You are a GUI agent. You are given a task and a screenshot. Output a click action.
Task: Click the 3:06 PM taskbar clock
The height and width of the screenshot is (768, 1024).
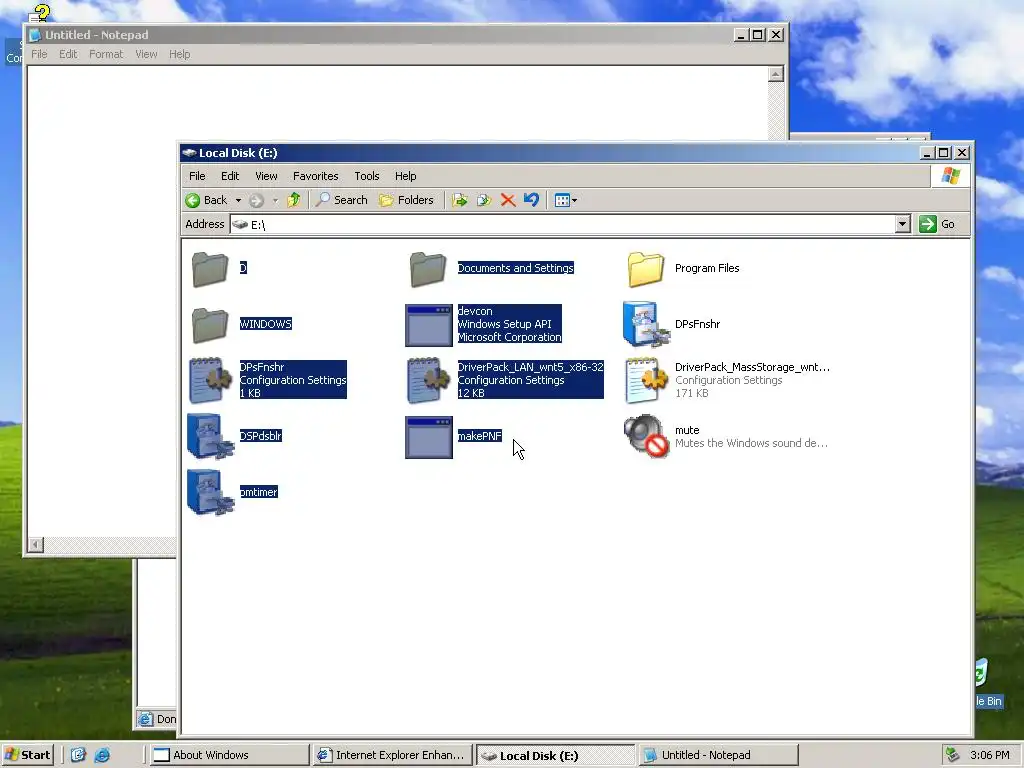pos(989,755)
